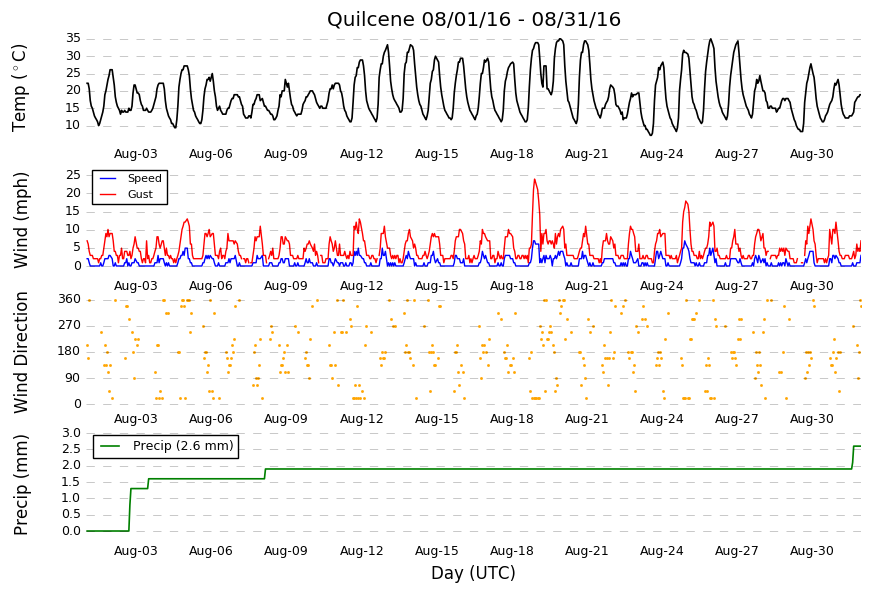
Task: Select the Gust legend label
Action: coord(140,194)
